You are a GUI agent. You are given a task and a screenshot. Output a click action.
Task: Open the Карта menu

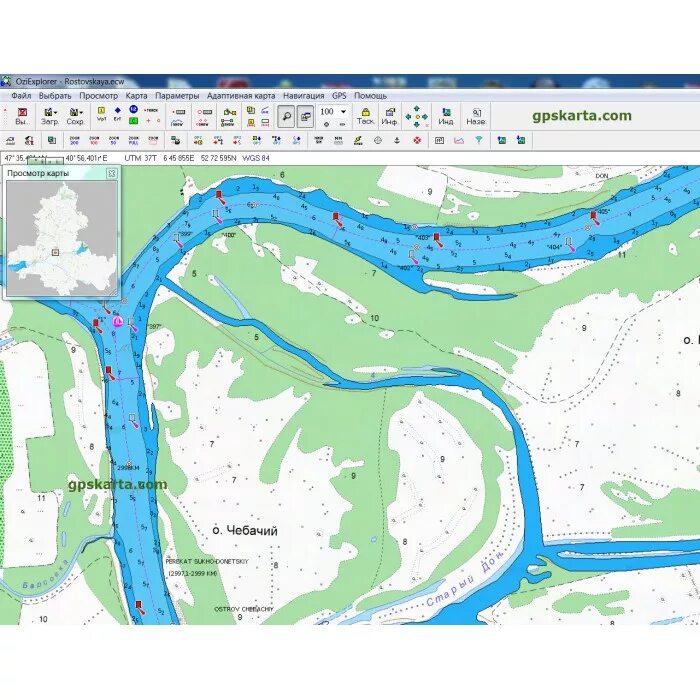point(136,96)
